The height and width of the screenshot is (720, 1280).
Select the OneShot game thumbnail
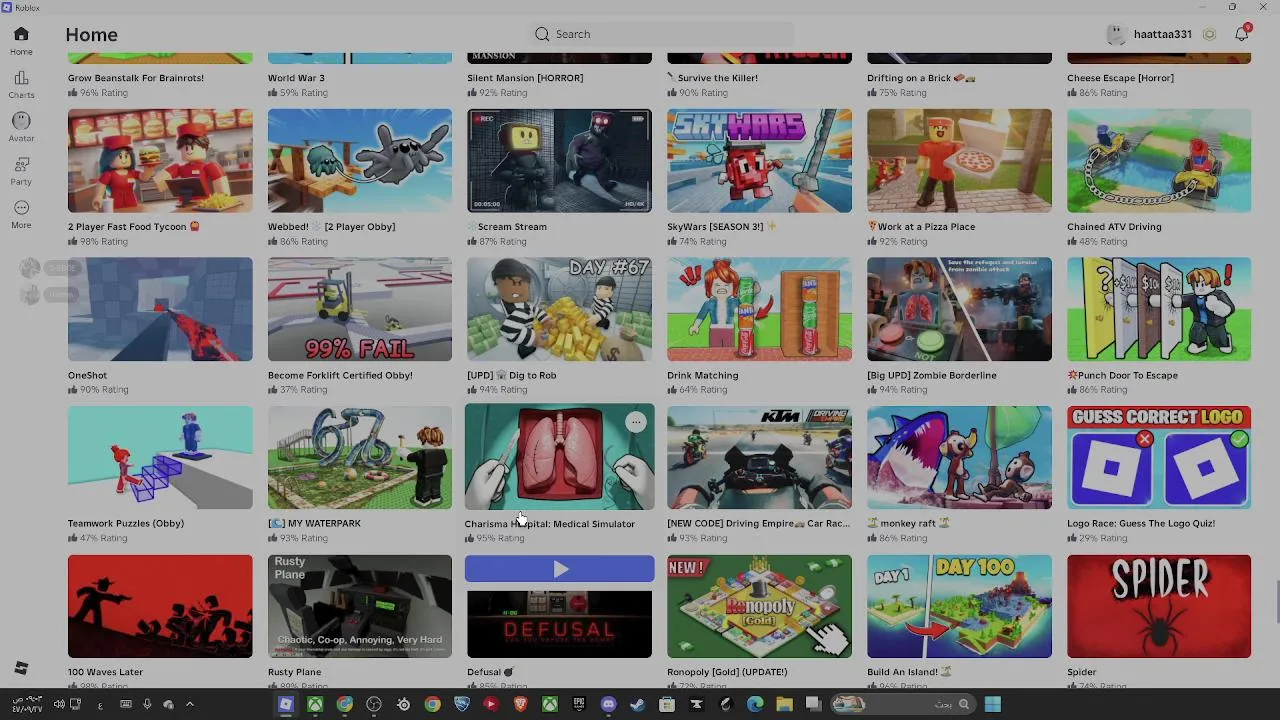click(x=160, y=309)
